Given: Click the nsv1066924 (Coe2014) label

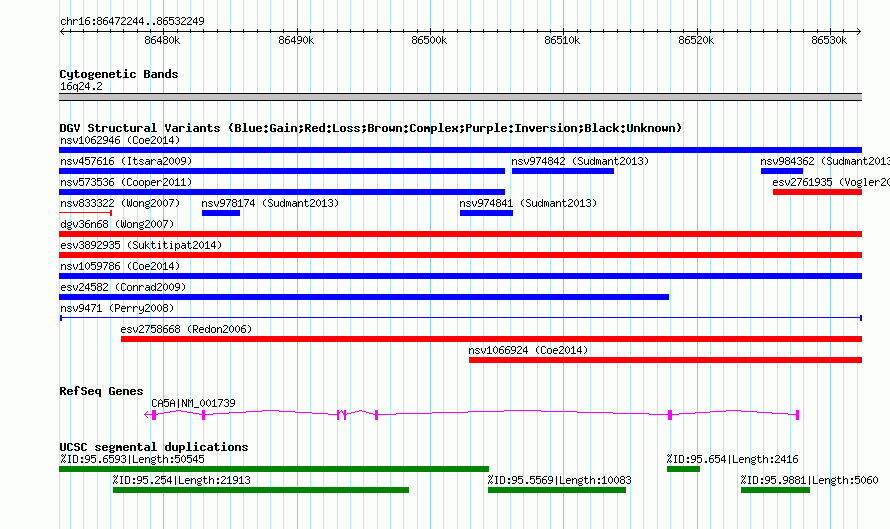Looking at the screenshot, I should [x=528, y=350].
